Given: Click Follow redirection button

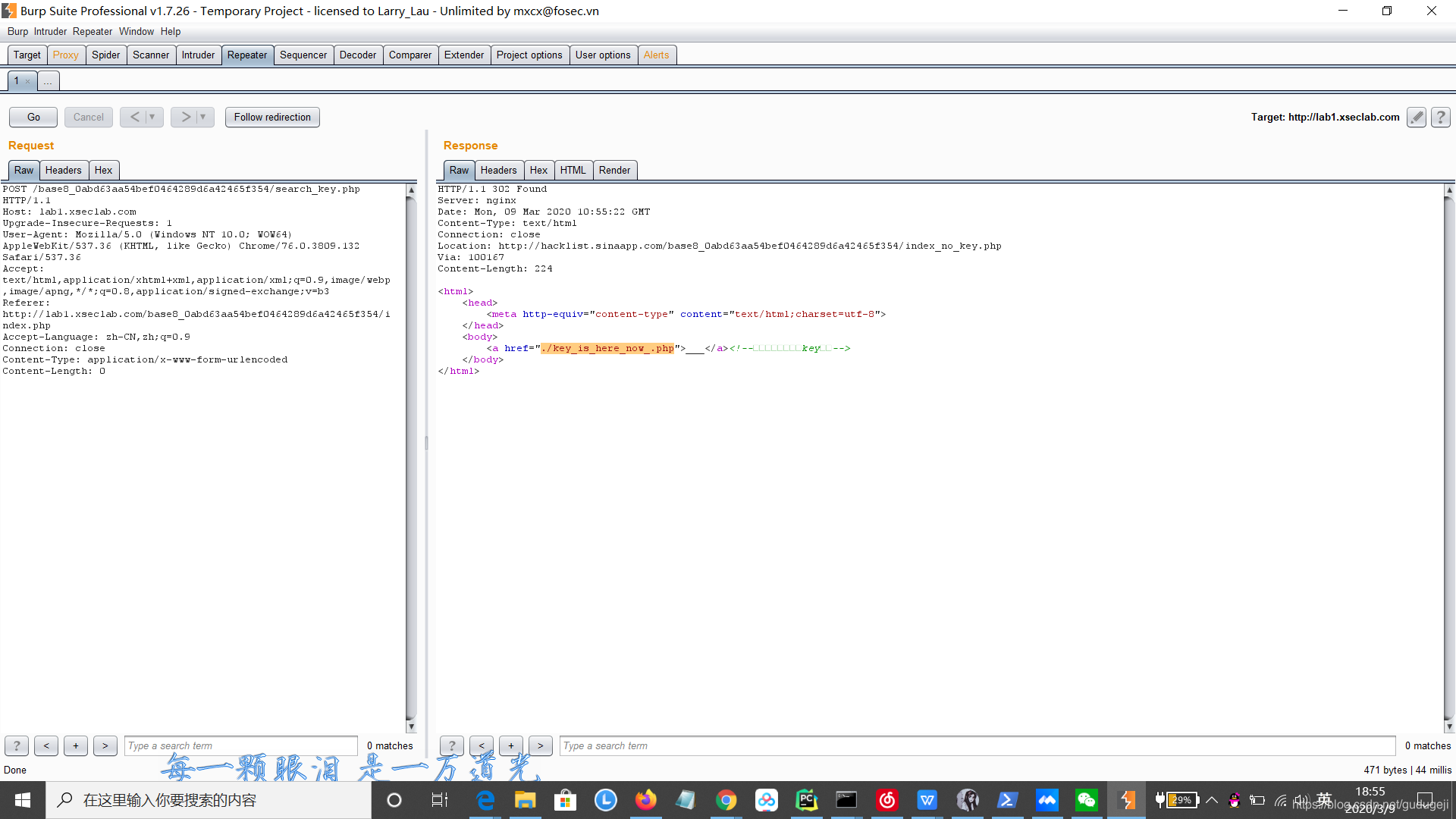Looking at the screenshot, I should tap(272, 117).
